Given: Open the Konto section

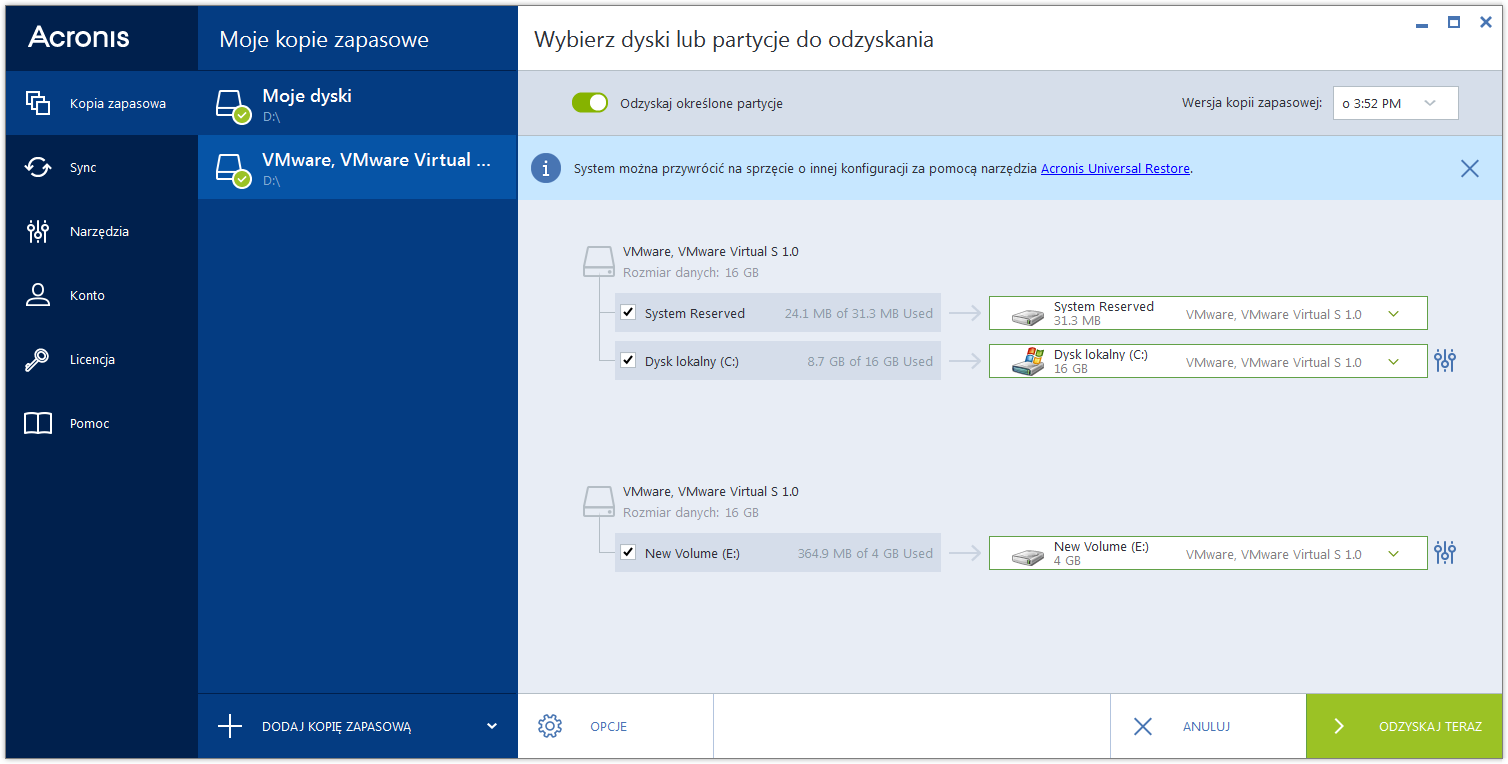Looking at the screenshot, I should click(x=101, y=295).
